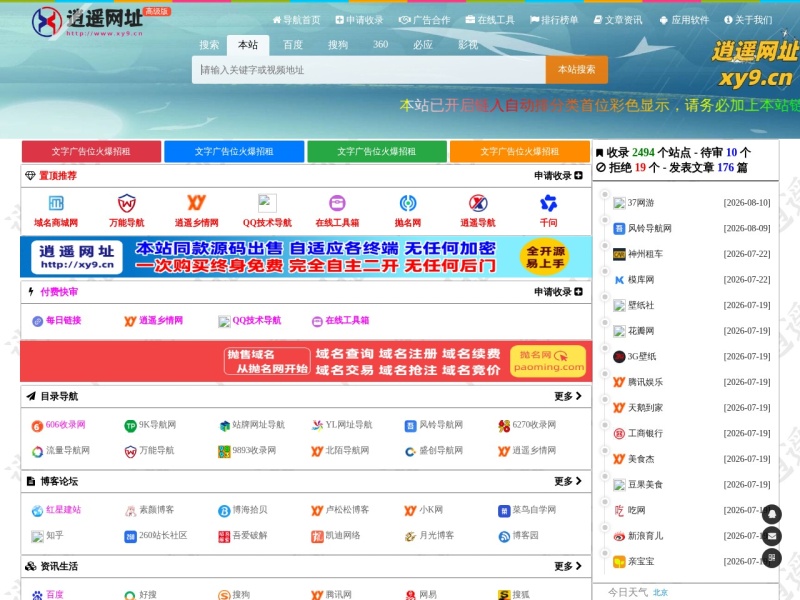Open the 千问 icon in pinned recommendations
Viewport: 800px width, 600px height.
[548, 203]
